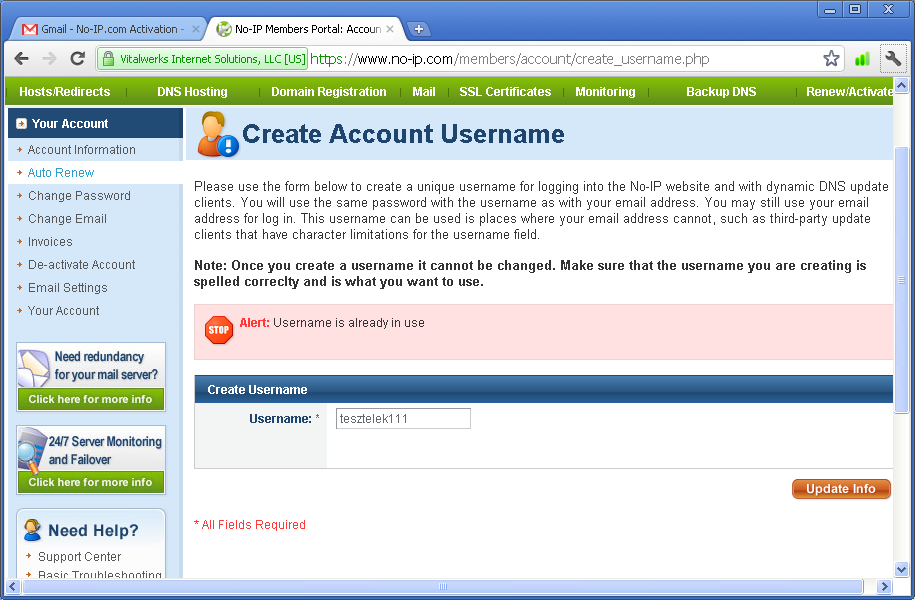Click the red STOP alert icon

(219, 330)
